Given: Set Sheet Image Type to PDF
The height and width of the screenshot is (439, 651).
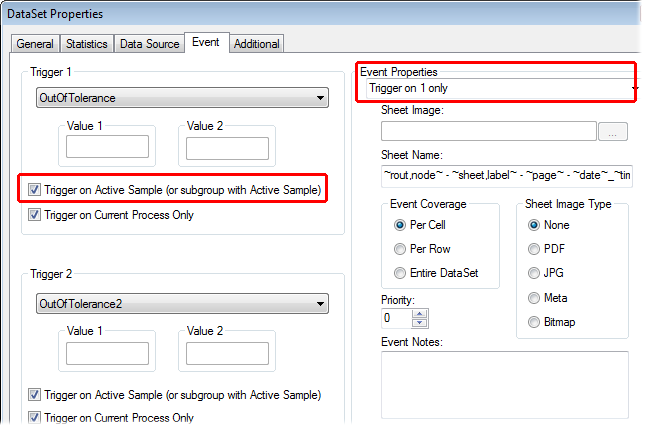Looking at the screenshot, I should 534,249.
